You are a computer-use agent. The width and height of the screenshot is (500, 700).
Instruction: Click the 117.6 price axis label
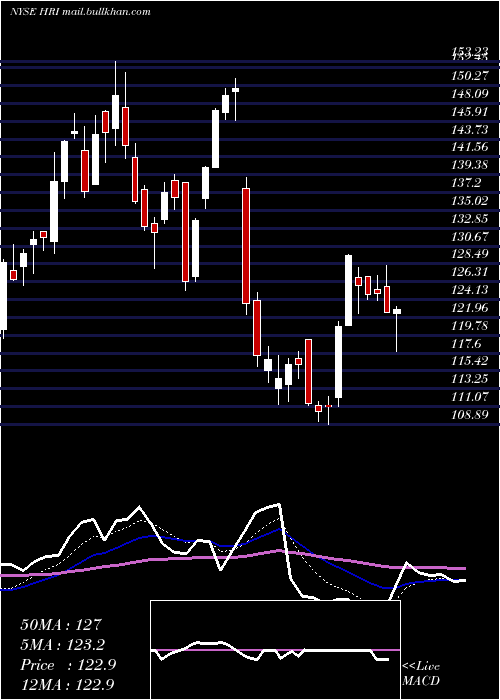tap(467, 343)
